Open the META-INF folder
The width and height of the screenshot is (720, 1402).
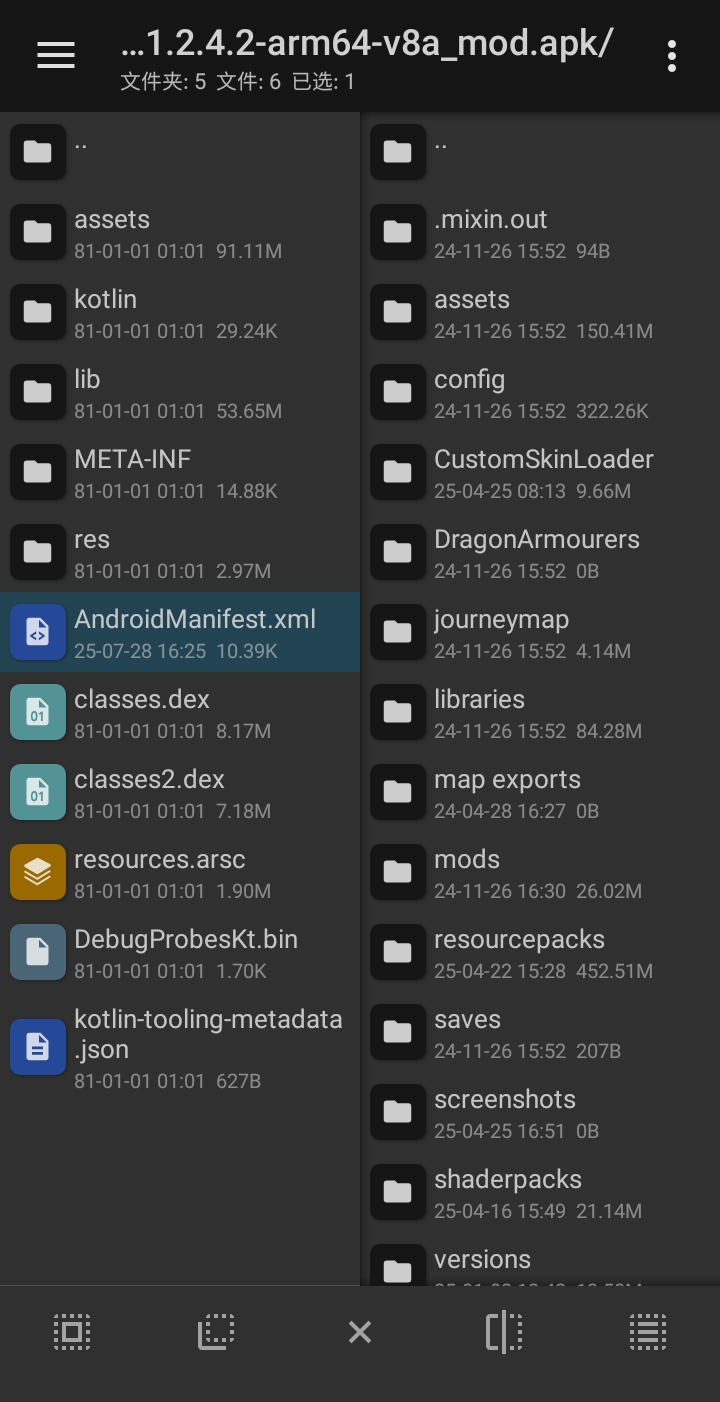click(180, 472)
